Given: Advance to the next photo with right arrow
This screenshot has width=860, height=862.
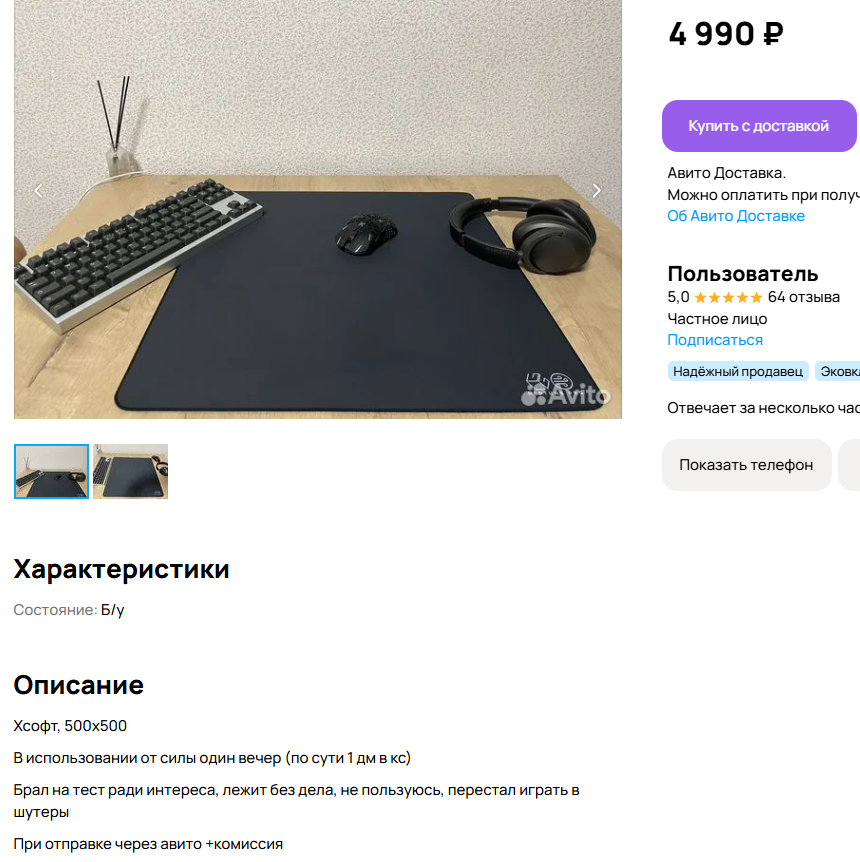Looking at the screenshot, I should (x=597, y=191).
